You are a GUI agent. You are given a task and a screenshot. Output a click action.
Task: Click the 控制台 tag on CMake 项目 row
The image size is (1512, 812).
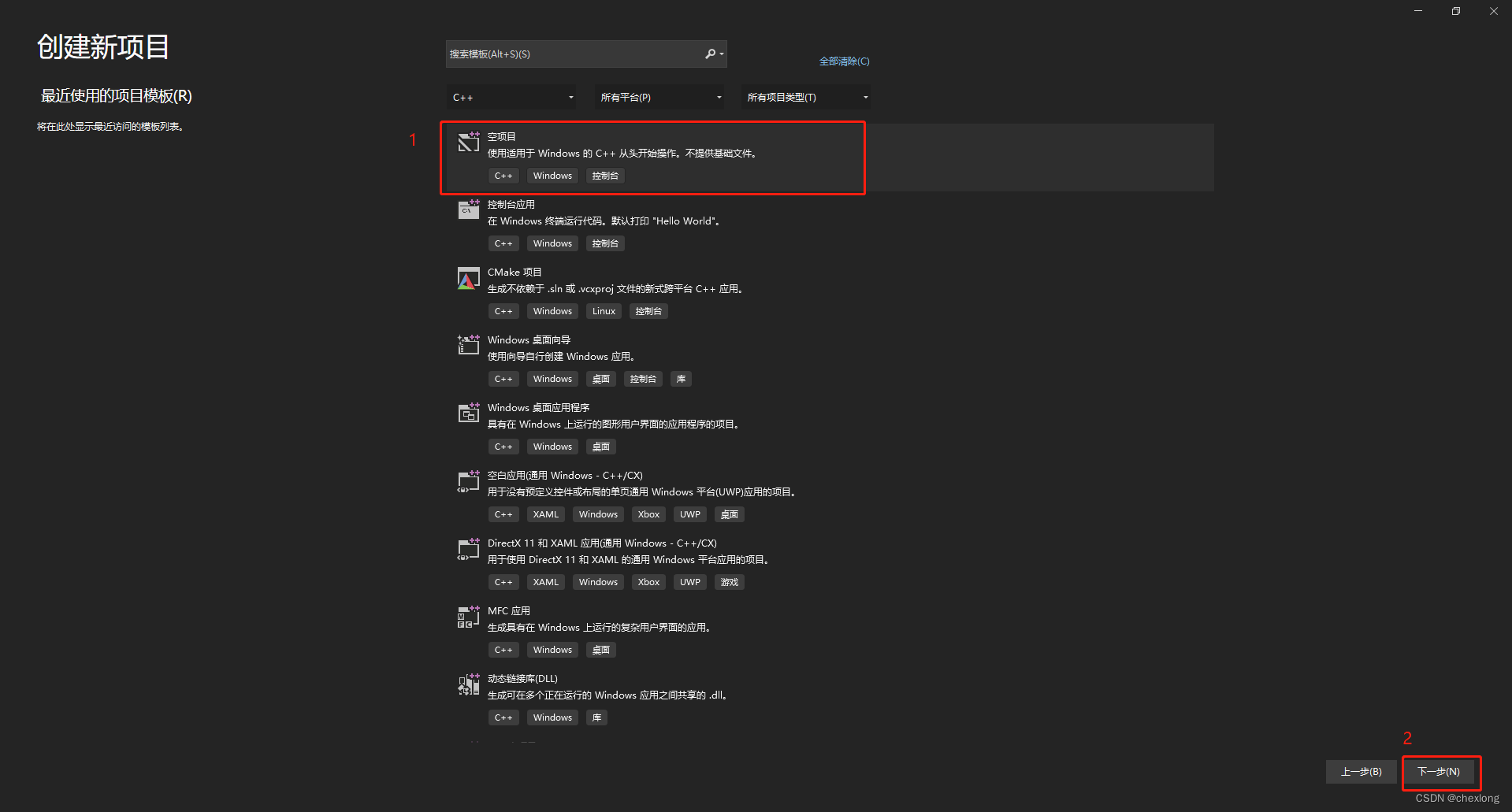pos(648,311)
